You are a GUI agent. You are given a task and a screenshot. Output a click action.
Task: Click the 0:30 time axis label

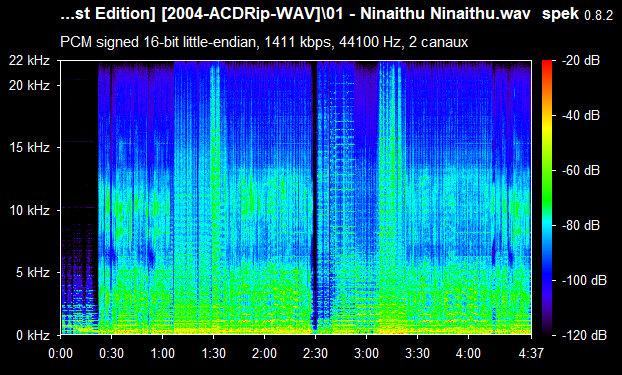click(111, 353)
